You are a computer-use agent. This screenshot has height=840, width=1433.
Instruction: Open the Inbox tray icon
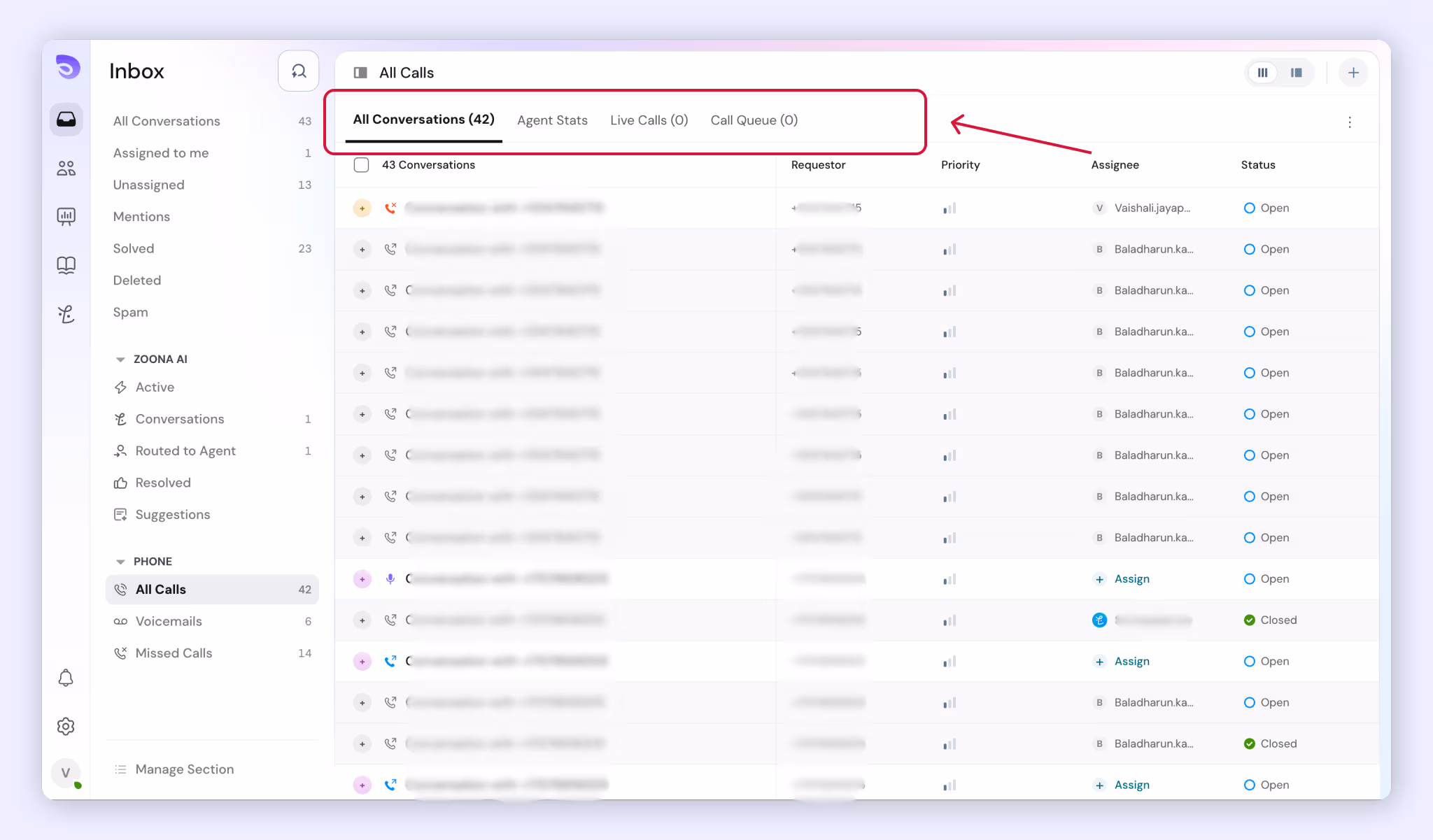(66, 120)
